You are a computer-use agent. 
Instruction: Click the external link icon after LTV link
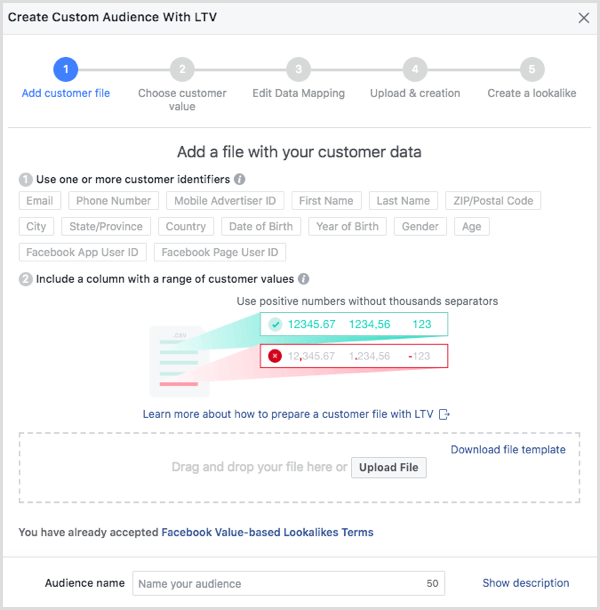coord(444,414)
